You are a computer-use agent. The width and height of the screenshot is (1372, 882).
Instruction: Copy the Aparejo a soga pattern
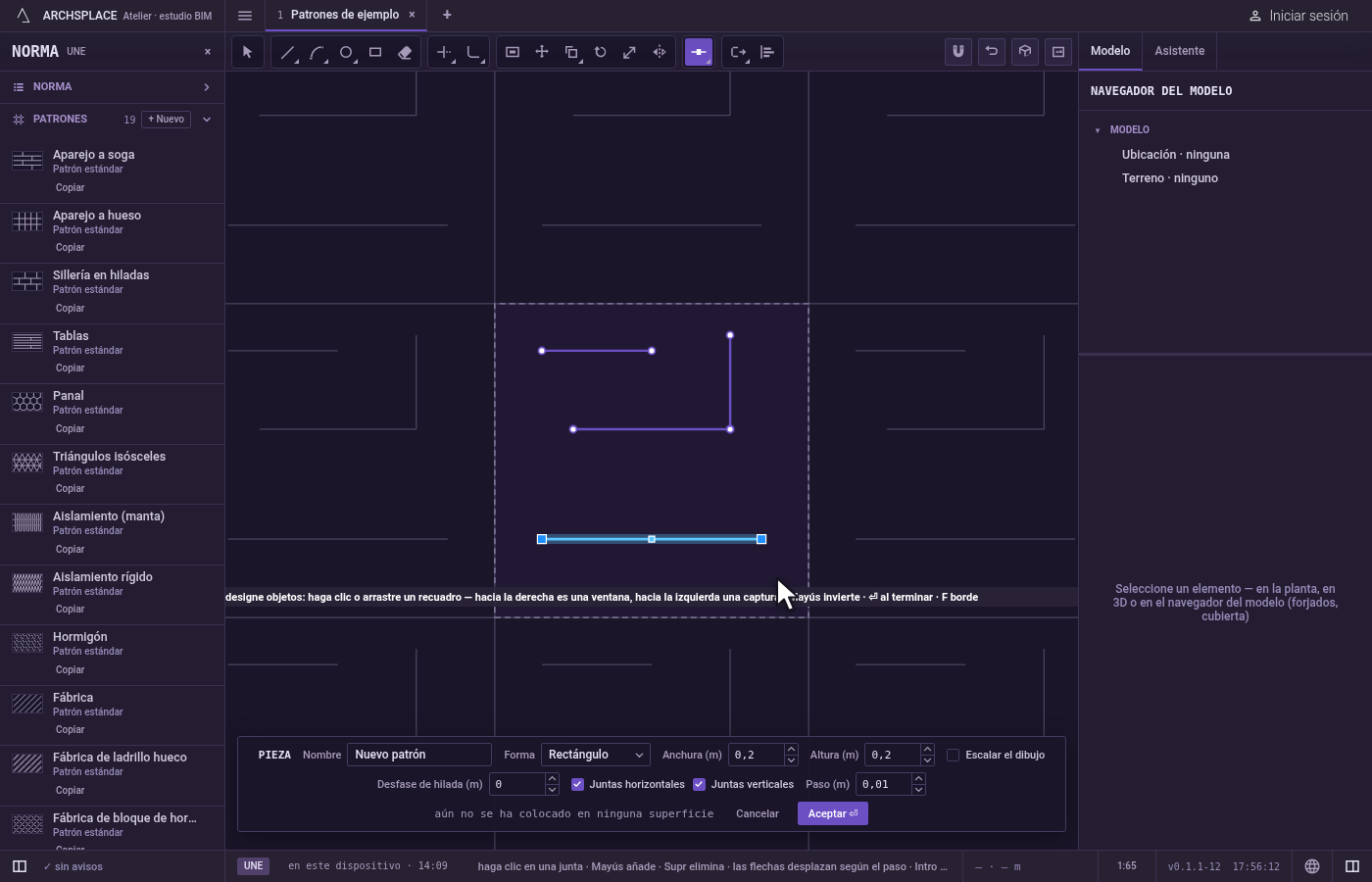[70, 187]
